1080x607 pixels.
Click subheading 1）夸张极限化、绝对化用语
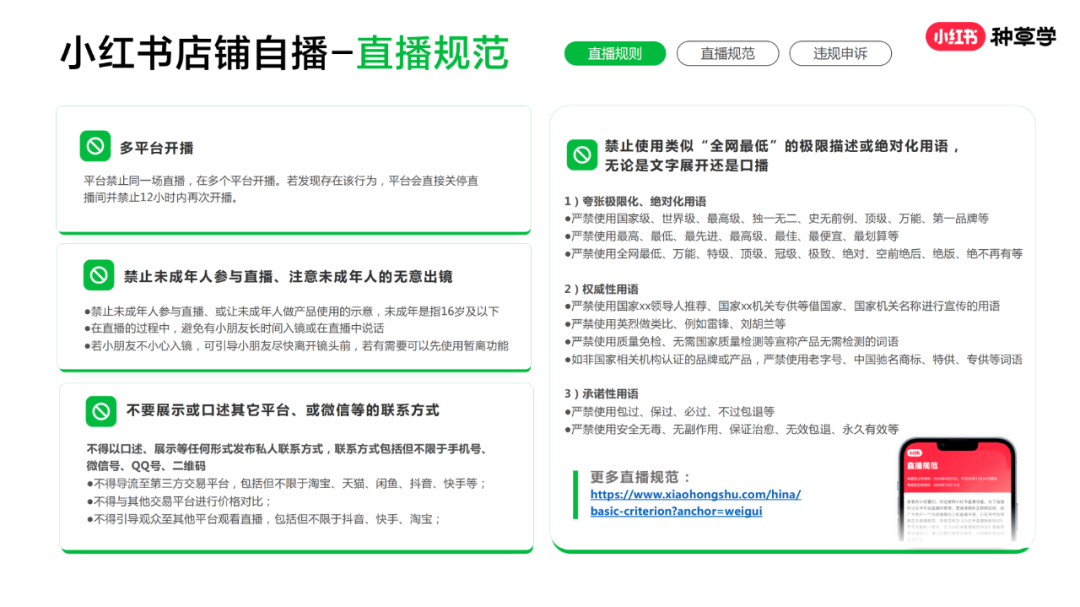635,201
